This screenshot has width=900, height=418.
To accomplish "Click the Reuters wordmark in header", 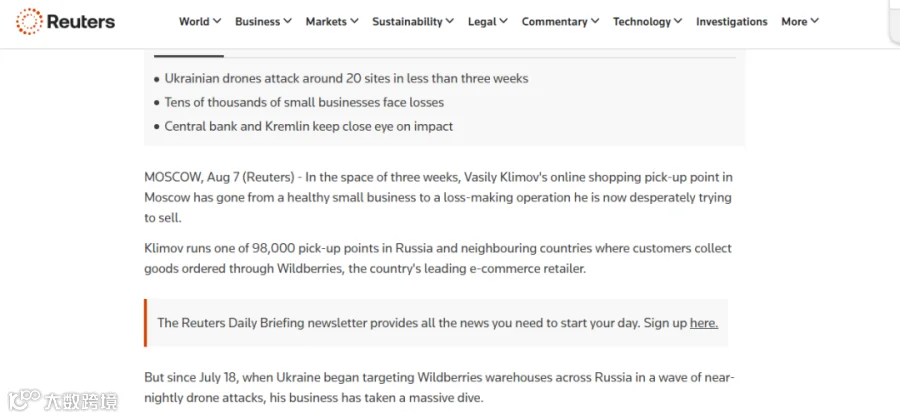I will point(81,22).
